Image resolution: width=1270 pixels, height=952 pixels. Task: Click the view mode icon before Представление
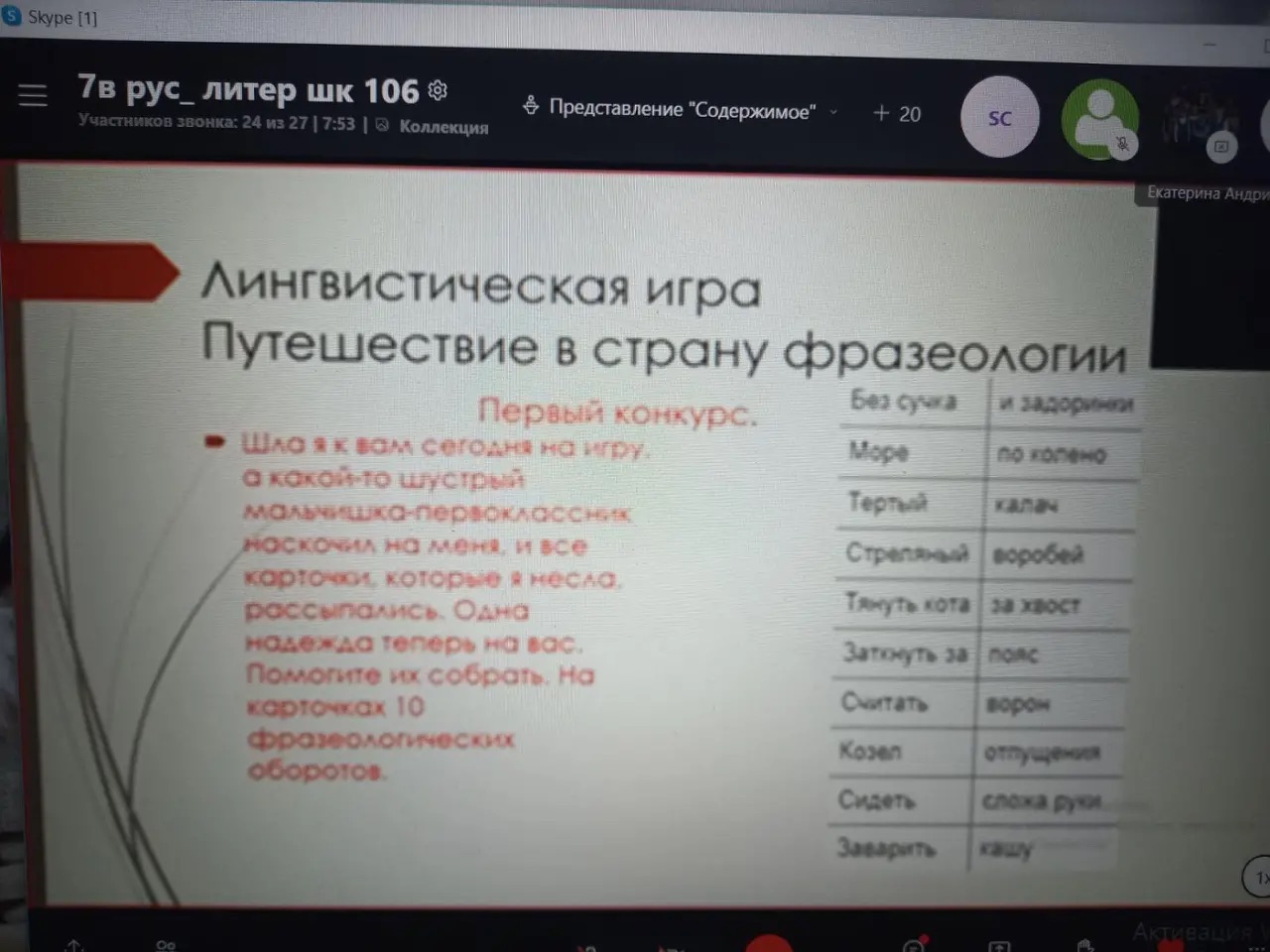click(x=531, y=105)
